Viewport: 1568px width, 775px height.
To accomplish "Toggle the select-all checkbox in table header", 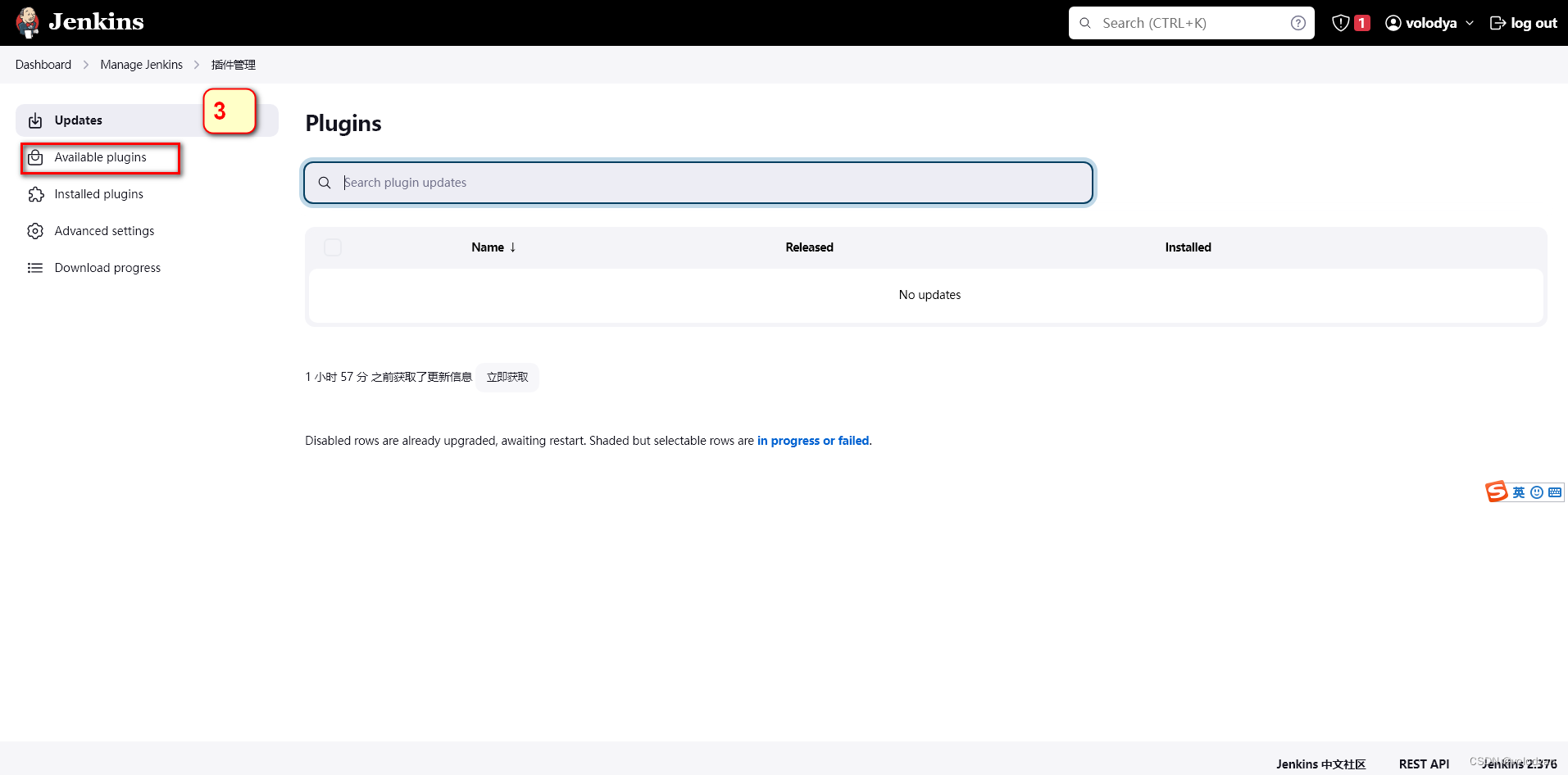I will click(x=333, y=247).
